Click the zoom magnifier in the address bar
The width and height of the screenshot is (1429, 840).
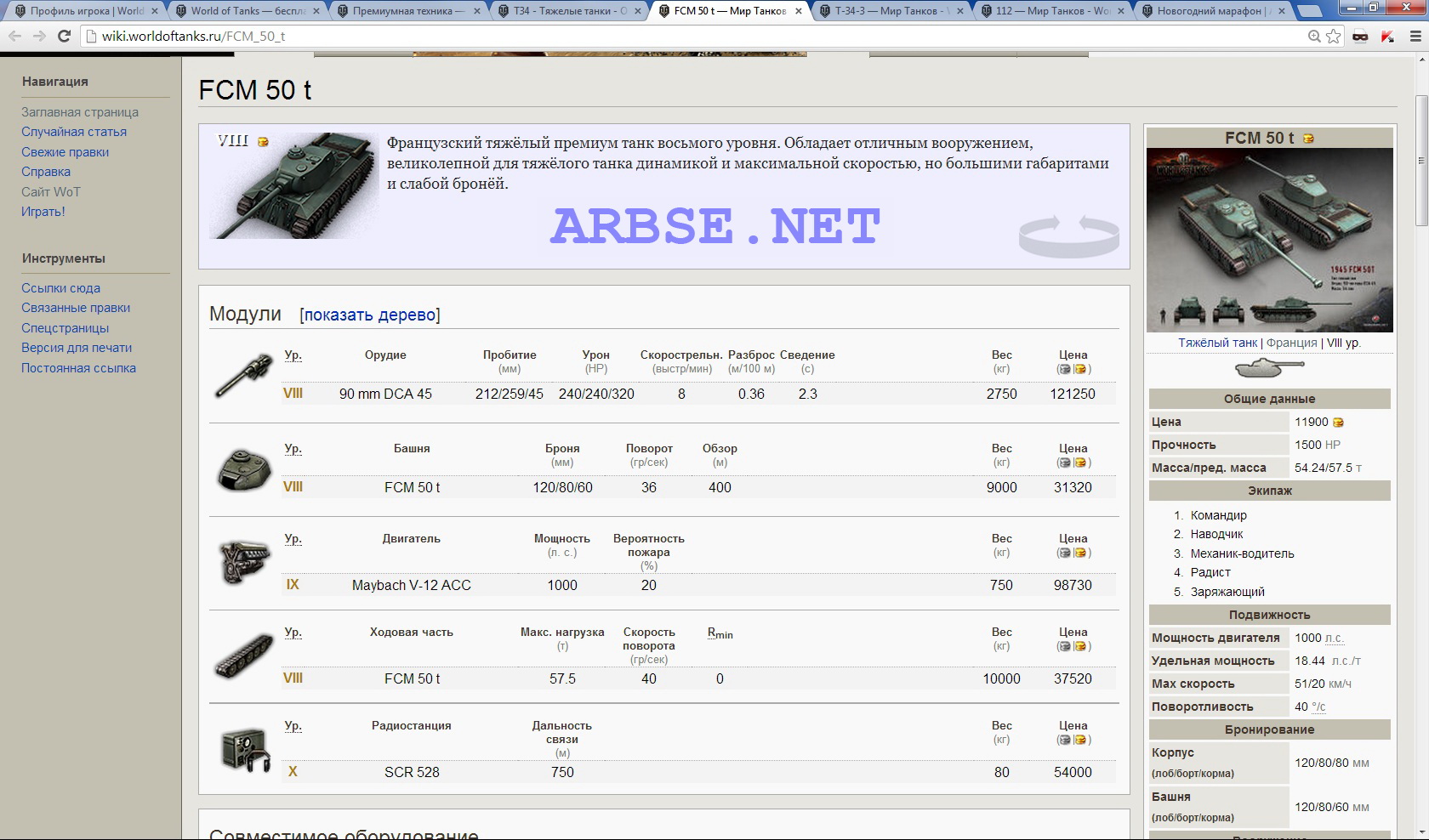(x=1314, y=37)
